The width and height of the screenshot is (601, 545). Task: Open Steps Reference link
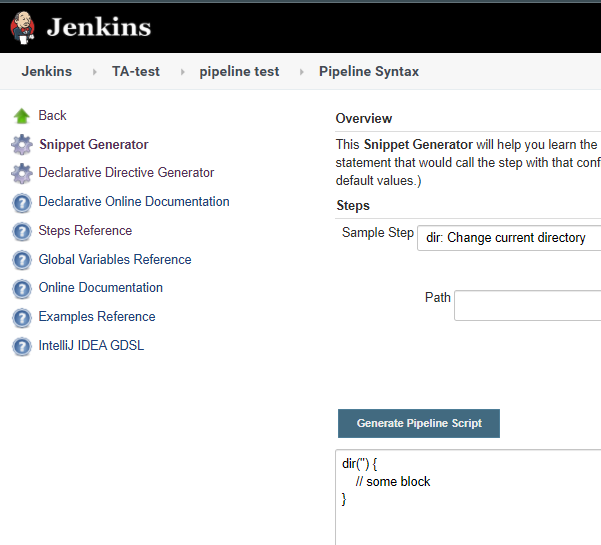85,230
